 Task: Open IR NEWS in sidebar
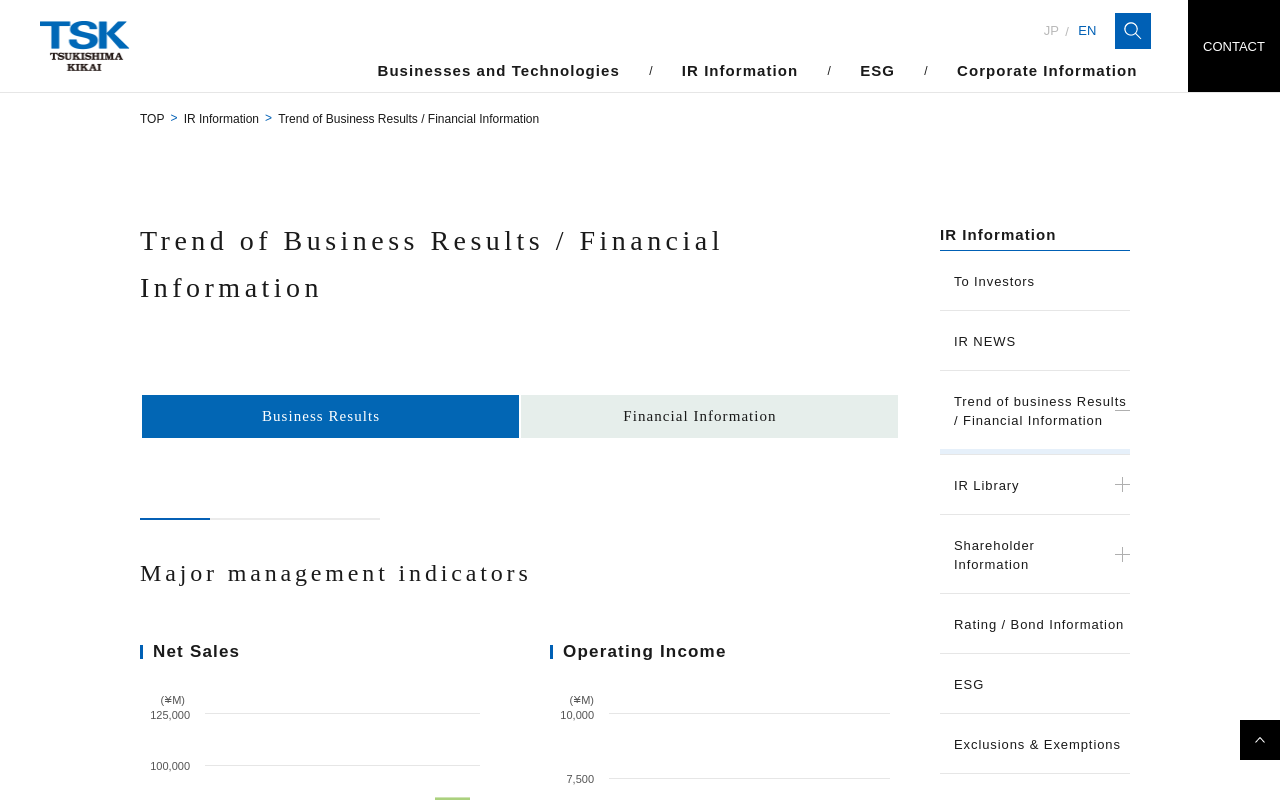(x=985, y=342)
